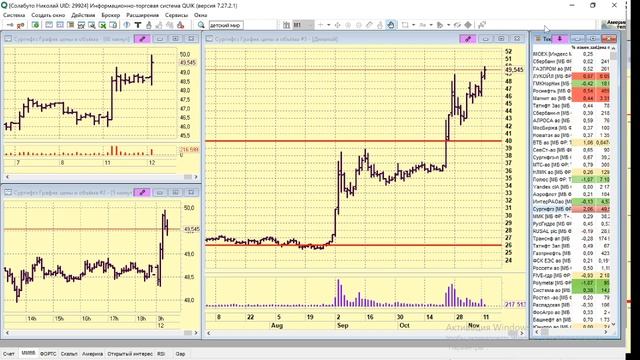Screen dimensions: 640x360
Task: Expand the rectangle tool dropdown arrow
Action: (413, 25)
